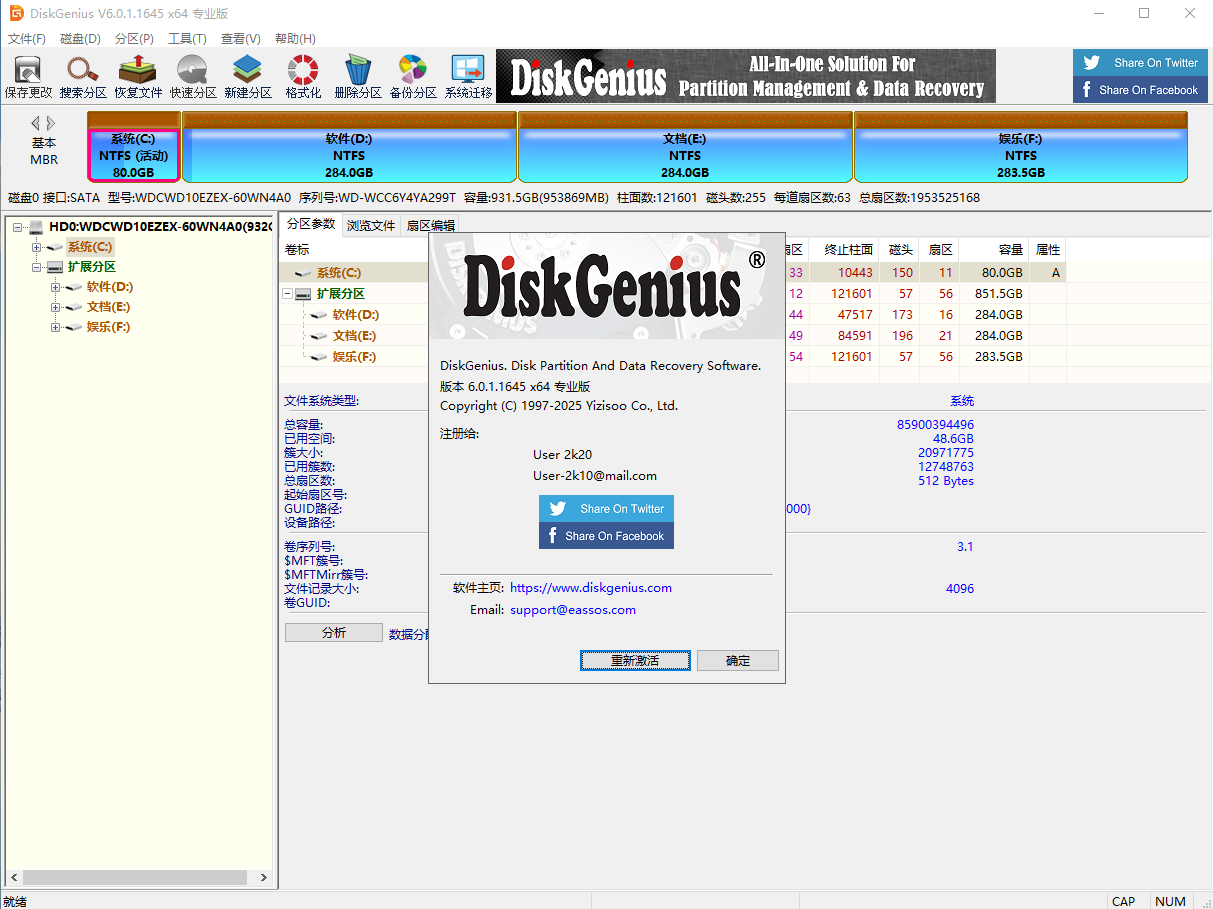Click the drive icon beside 软件(D:) in the tree

tap(74, 287)
